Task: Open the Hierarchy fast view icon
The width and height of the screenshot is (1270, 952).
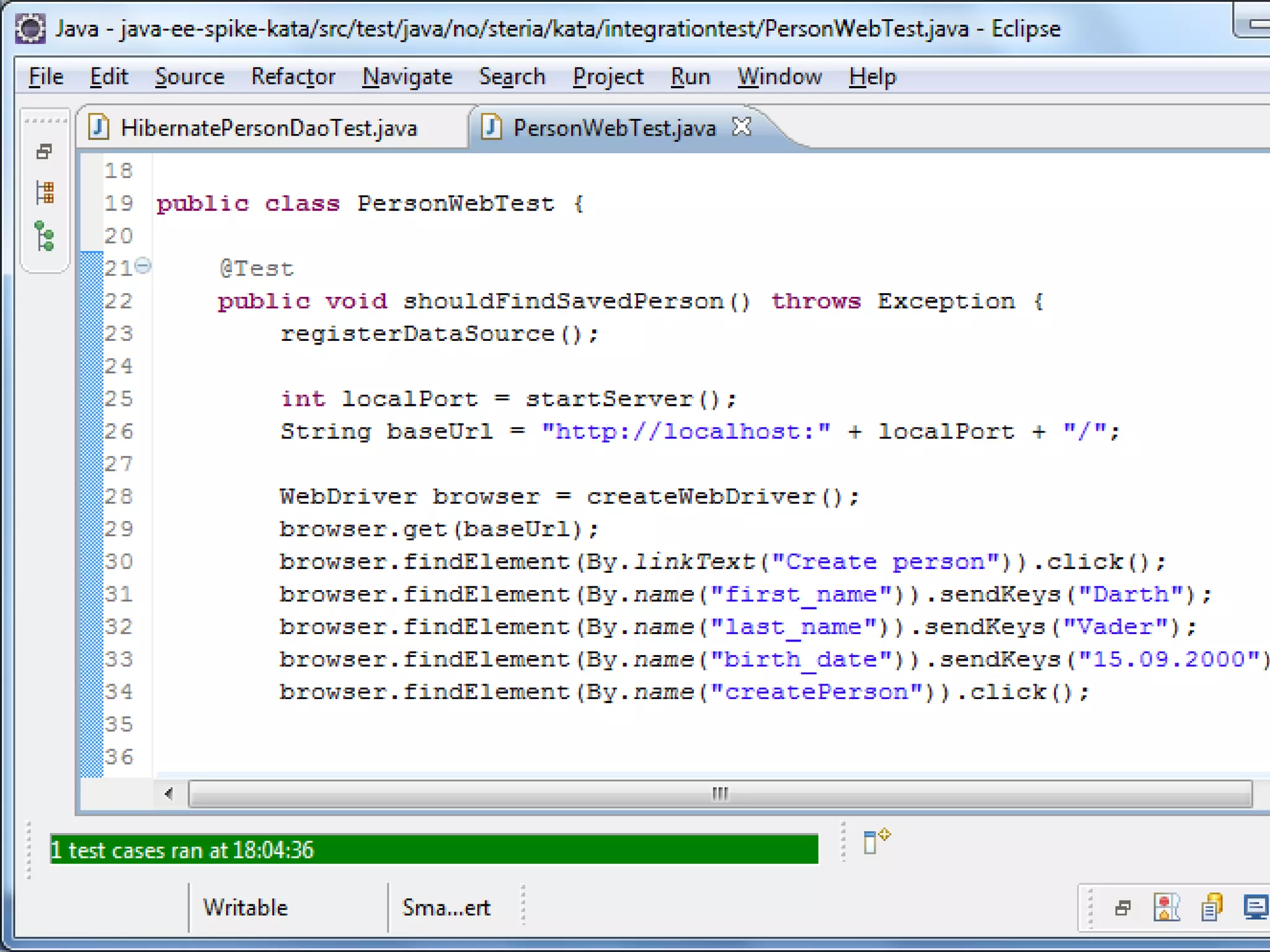Action: point(45,236)
